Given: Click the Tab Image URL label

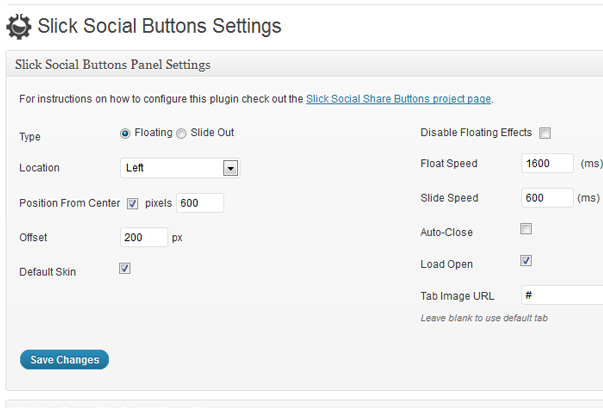Looking at the screenshot, I should pyautogui.click(x=458, y=296).
